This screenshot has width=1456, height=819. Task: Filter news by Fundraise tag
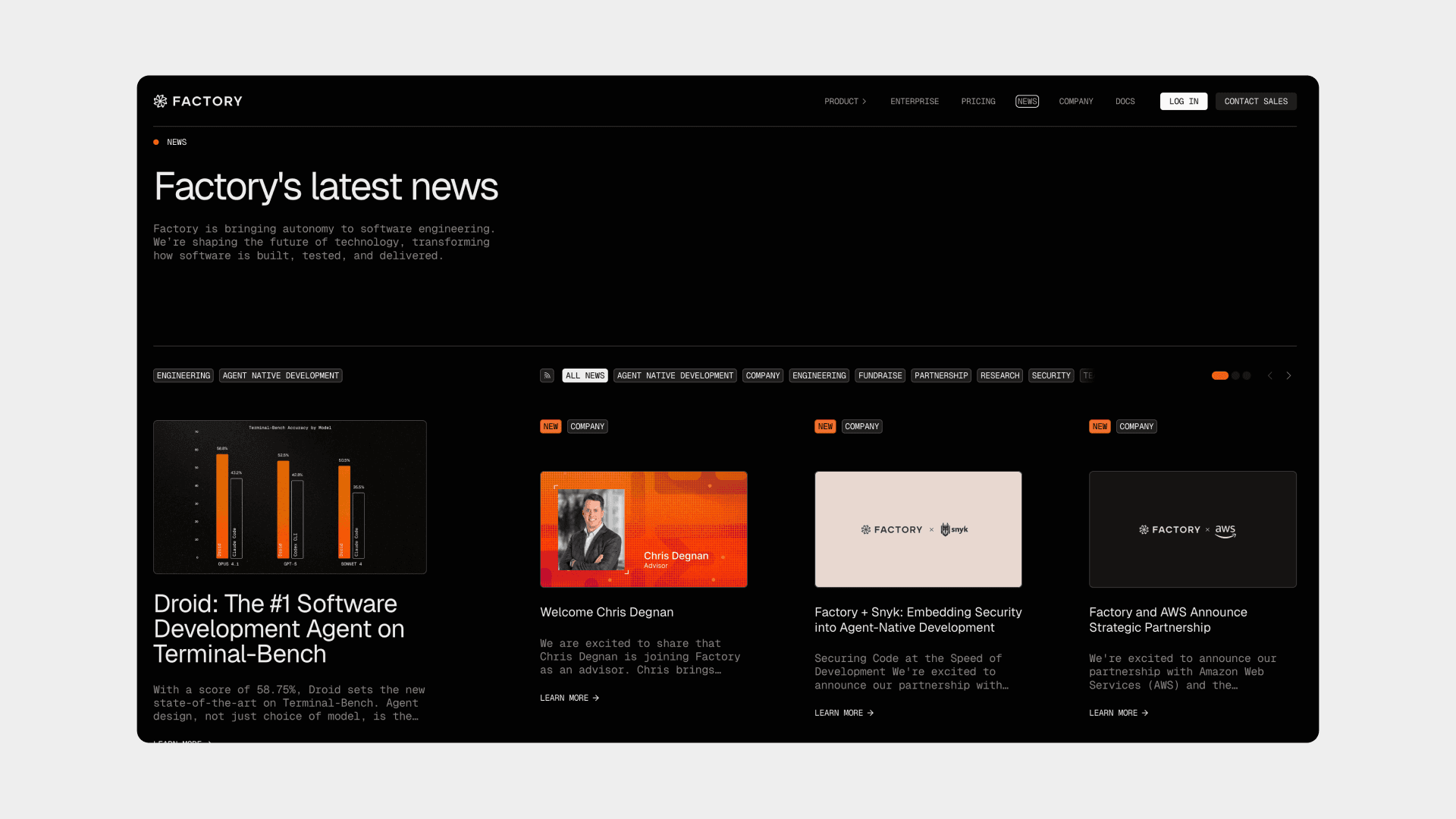pyautogui.click(x=880, y=375)
